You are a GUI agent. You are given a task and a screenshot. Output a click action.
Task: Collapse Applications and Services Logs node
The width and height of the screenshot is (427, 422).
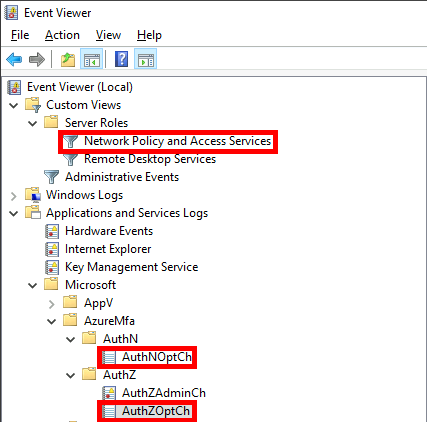tap(14, 214)
